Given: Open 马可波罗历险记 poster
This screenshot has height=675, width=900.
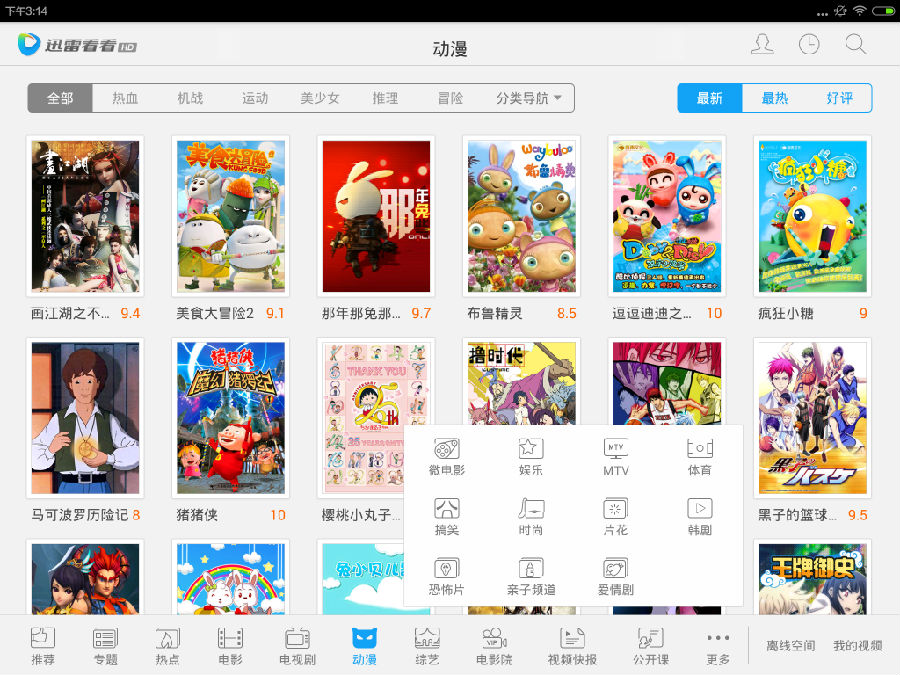Looking at the screenshot, I should [x=85, y=418].
